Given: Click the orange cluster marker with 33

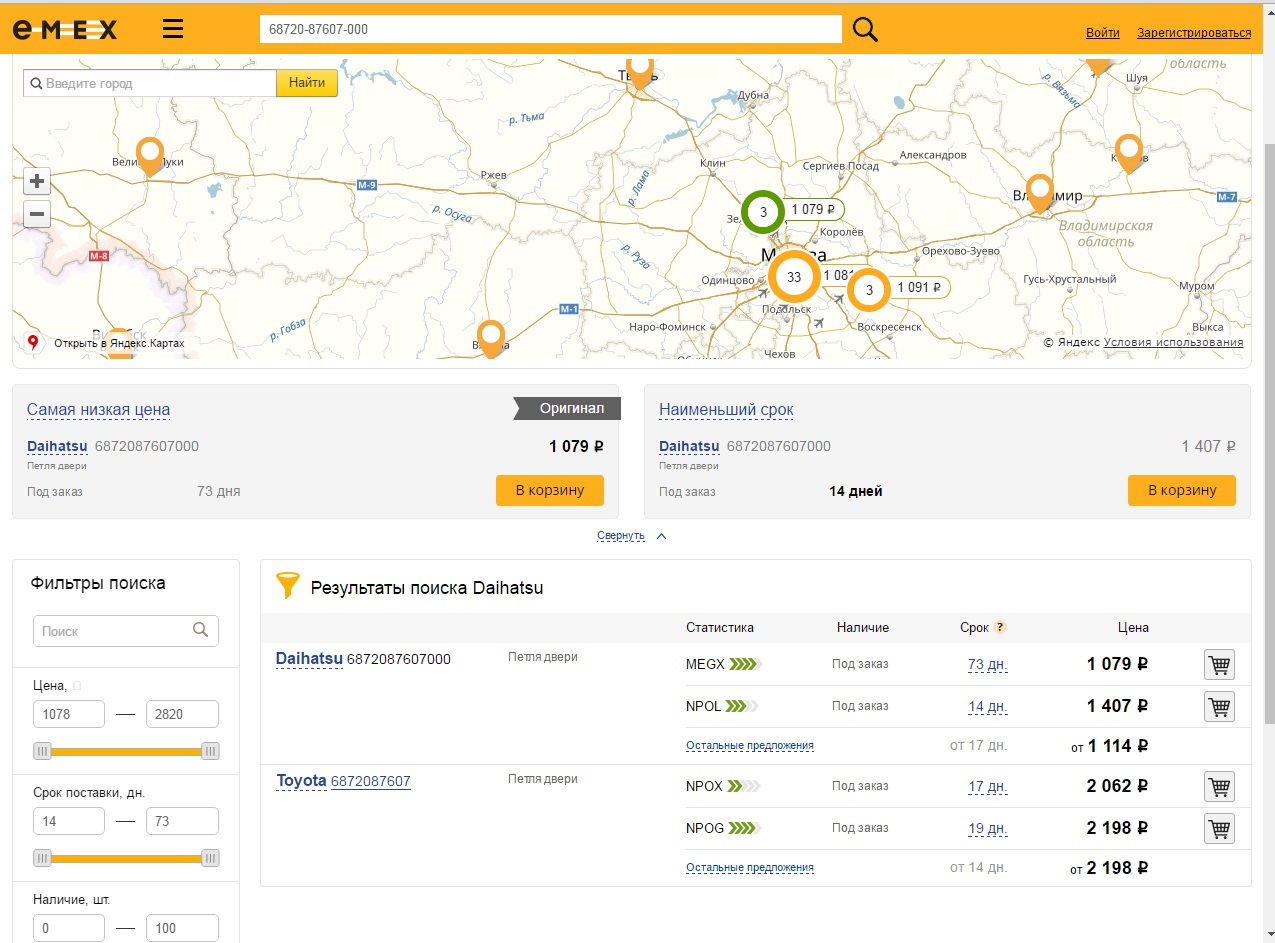Looking at the screenshot, I should pyautogui.click(x=794, y=276).
